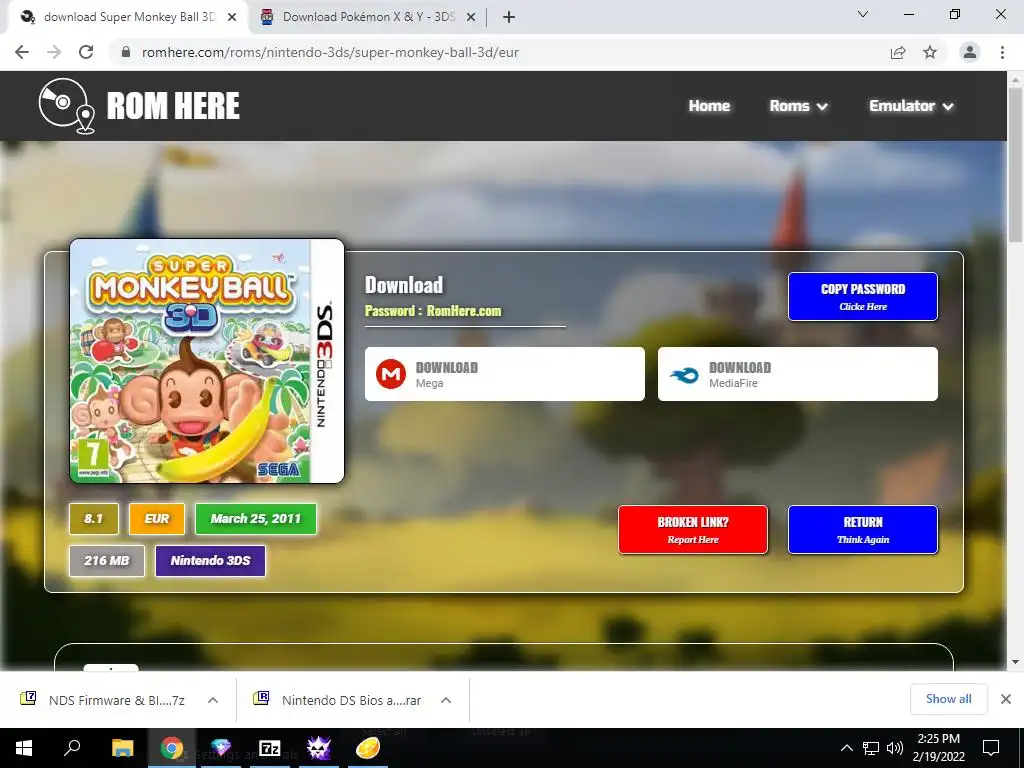Open the clock showing 2:25 PM
The width and height of the screenshot is (1024, 768).
point(938,748)
